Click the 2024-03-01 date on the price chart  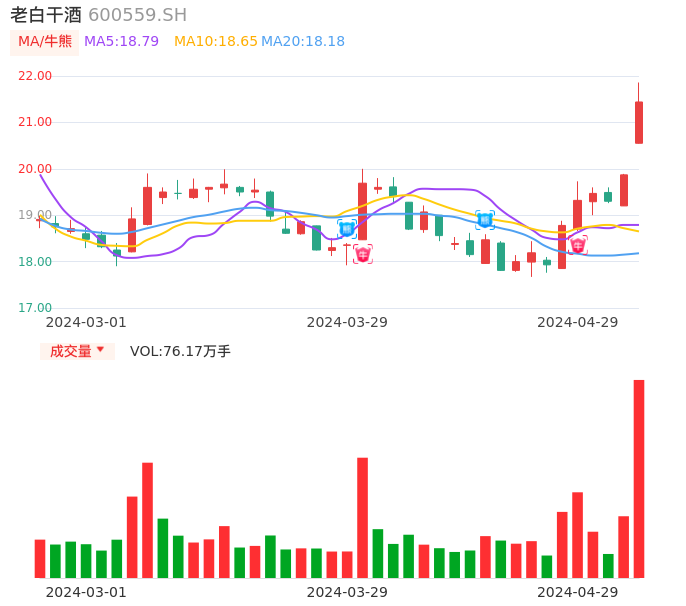86,322
